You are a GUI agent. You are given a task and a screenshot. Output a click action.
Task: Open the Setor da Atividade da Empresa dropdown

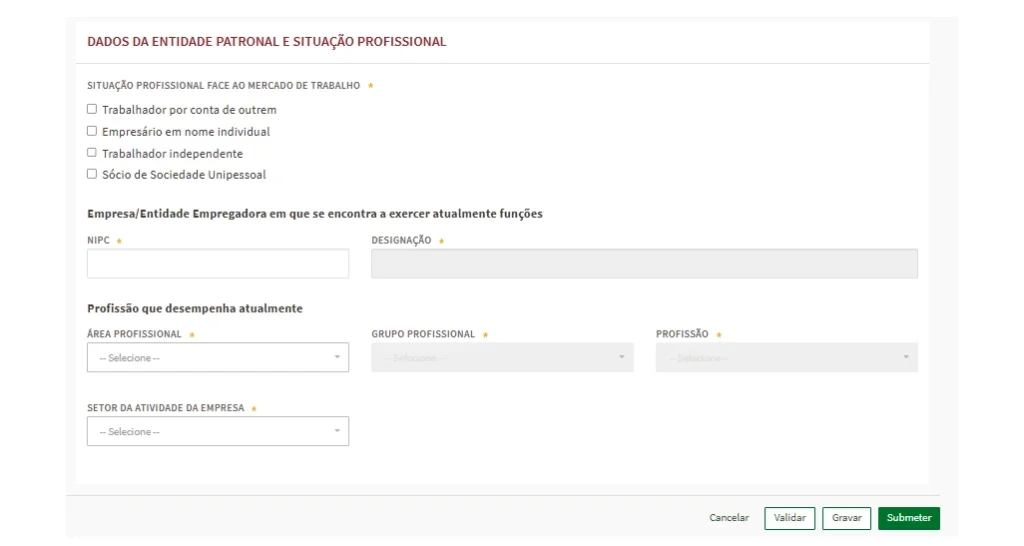coord(218,432)
